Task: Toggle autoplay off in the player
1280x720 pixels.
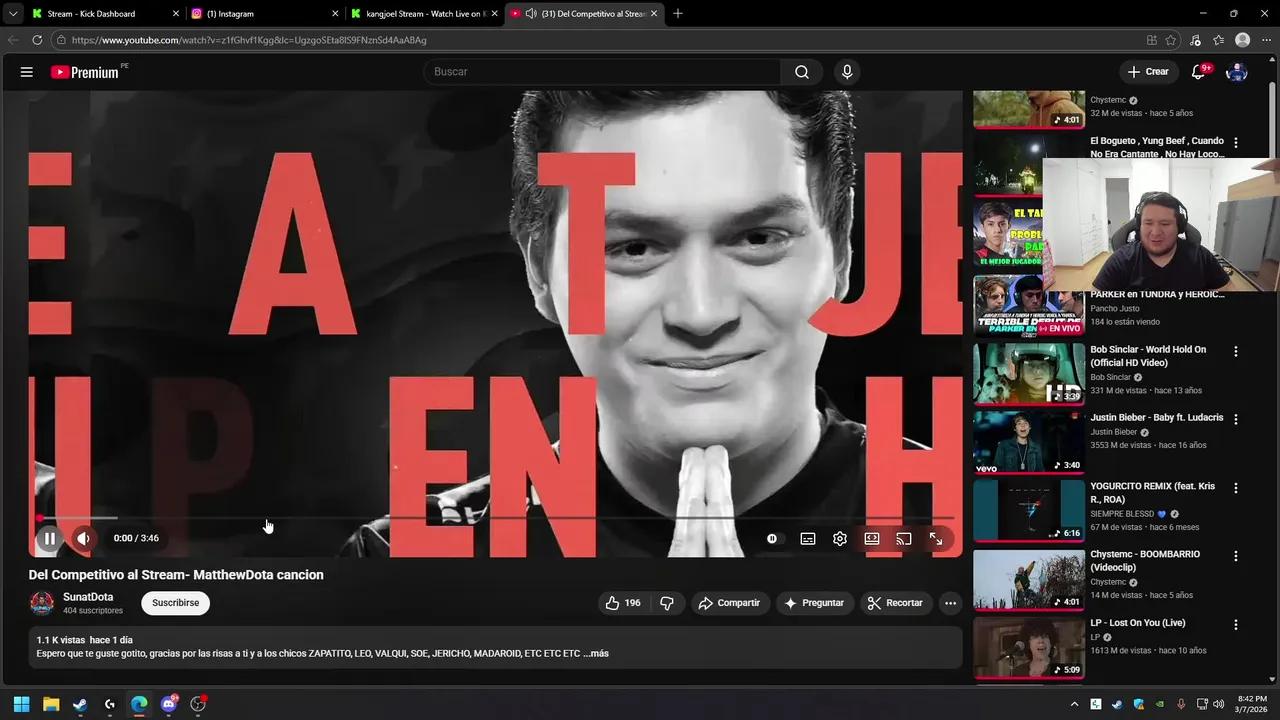Action: coord(771,538)
